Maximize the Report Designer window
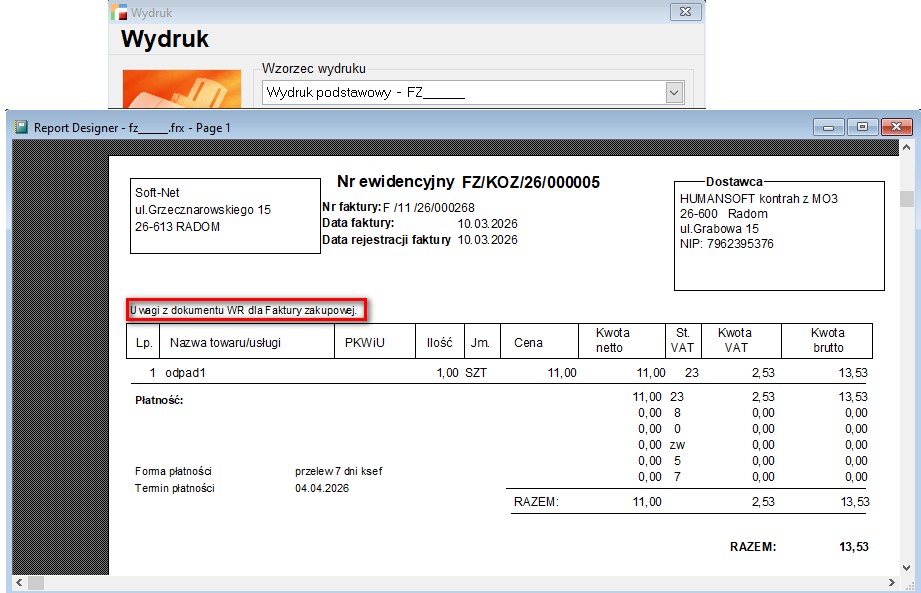Viewport: 921px width, 593px height. pos(861,127)
